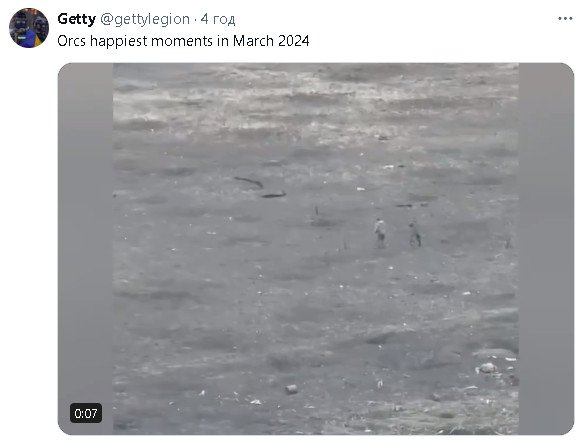The image size is (583, 442).
Task: Click the two walking figures in video
Action: point(397,233)
